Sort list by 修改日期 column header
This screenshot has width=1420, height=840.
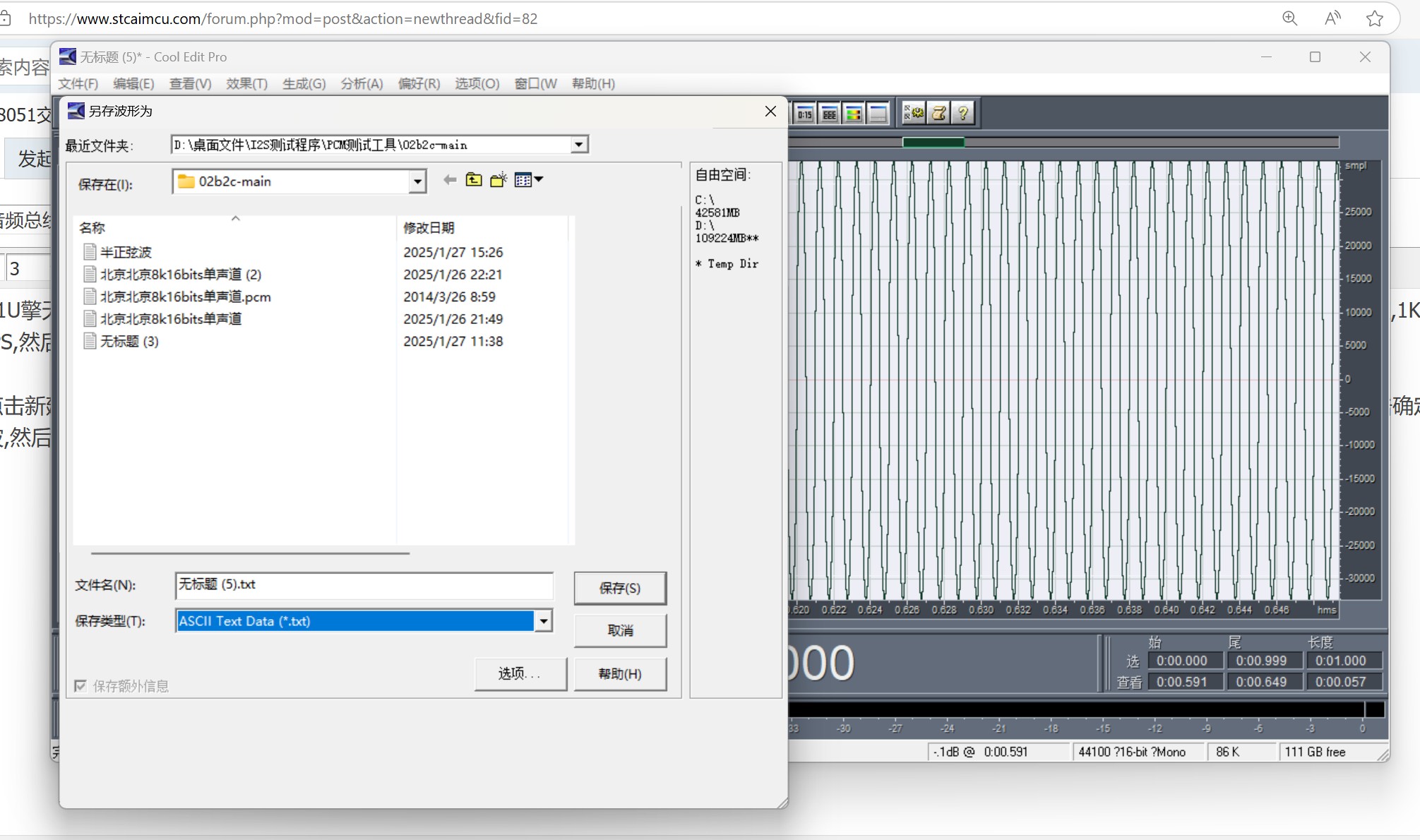[429, 228]
